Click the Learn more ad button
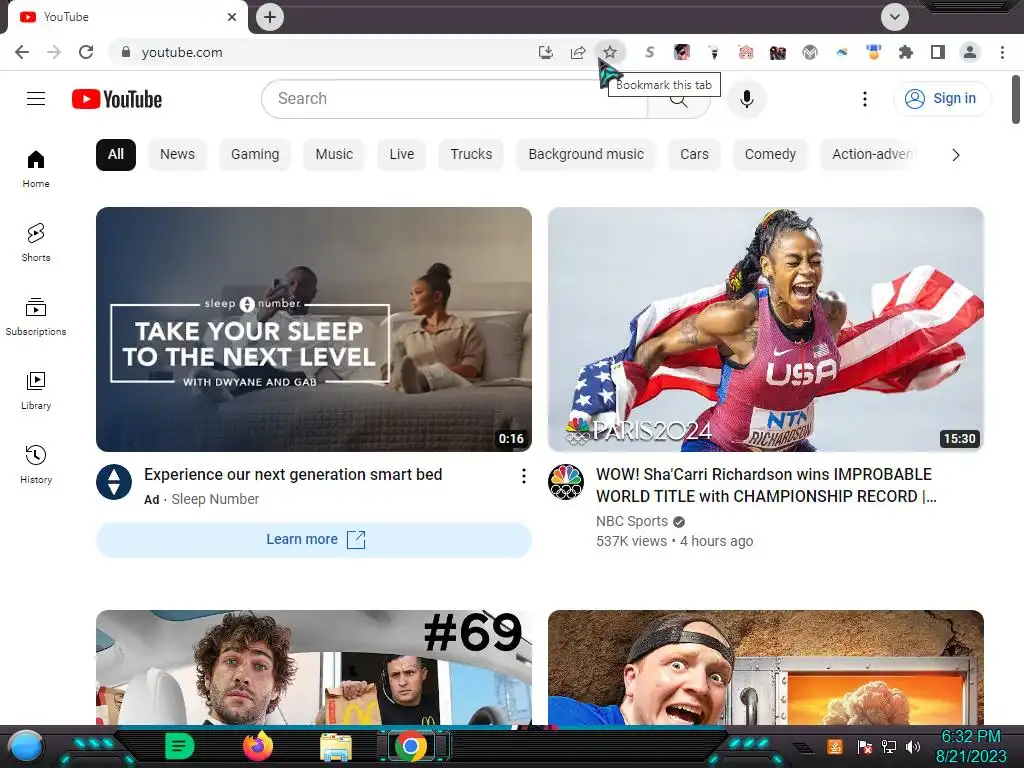This screenshot has height=768, width=1024. click(x=313, y=539)
